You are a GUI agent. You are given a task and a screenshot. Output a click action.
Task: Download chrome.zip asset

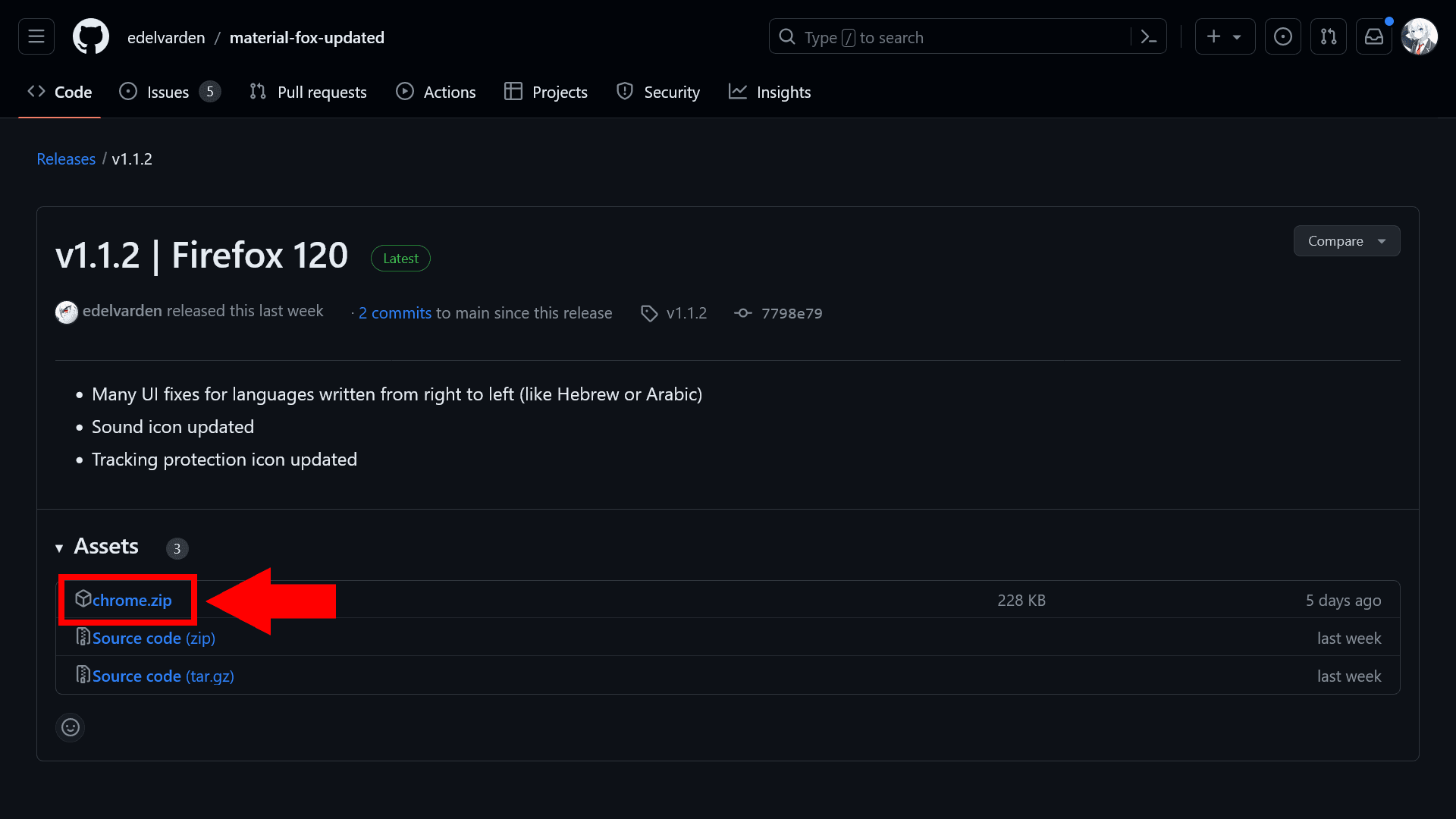coord(132,600)
